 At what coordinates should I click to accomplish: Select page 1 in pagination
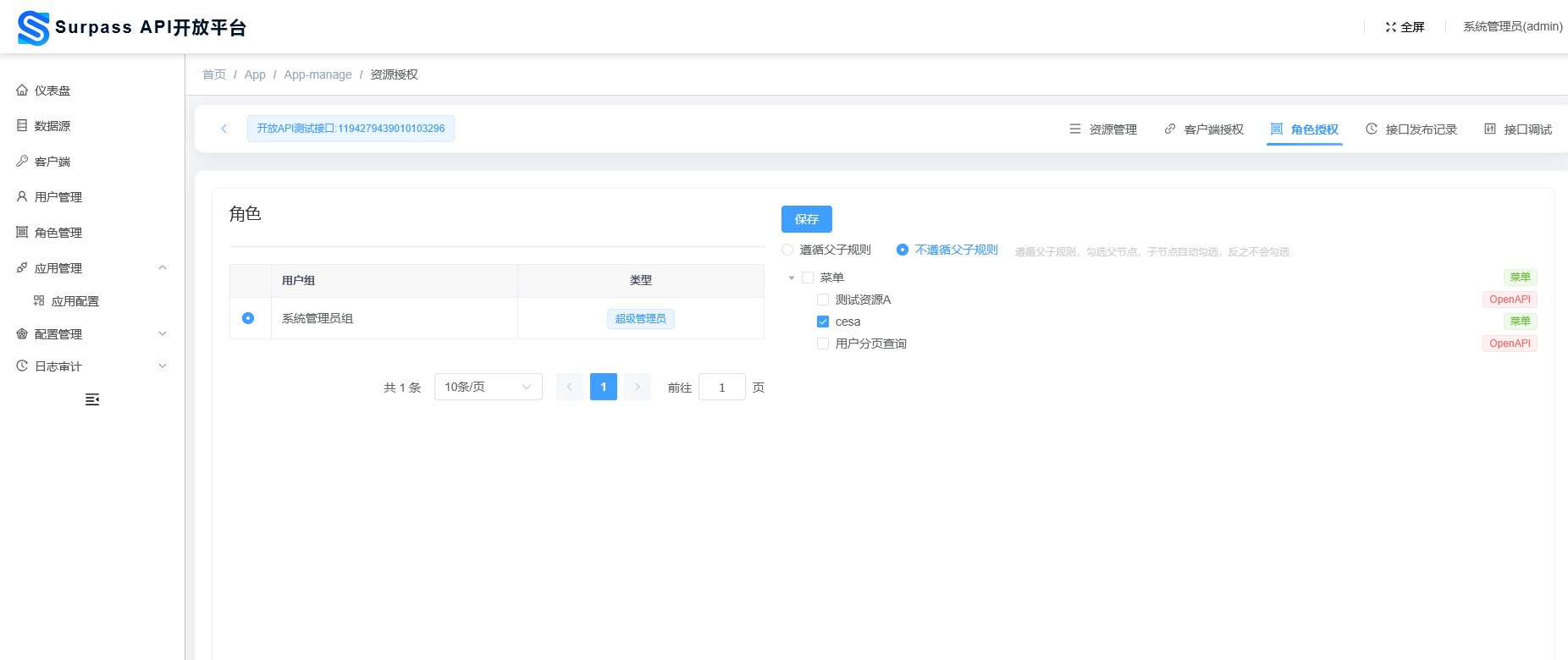click(x=604, y=387)
